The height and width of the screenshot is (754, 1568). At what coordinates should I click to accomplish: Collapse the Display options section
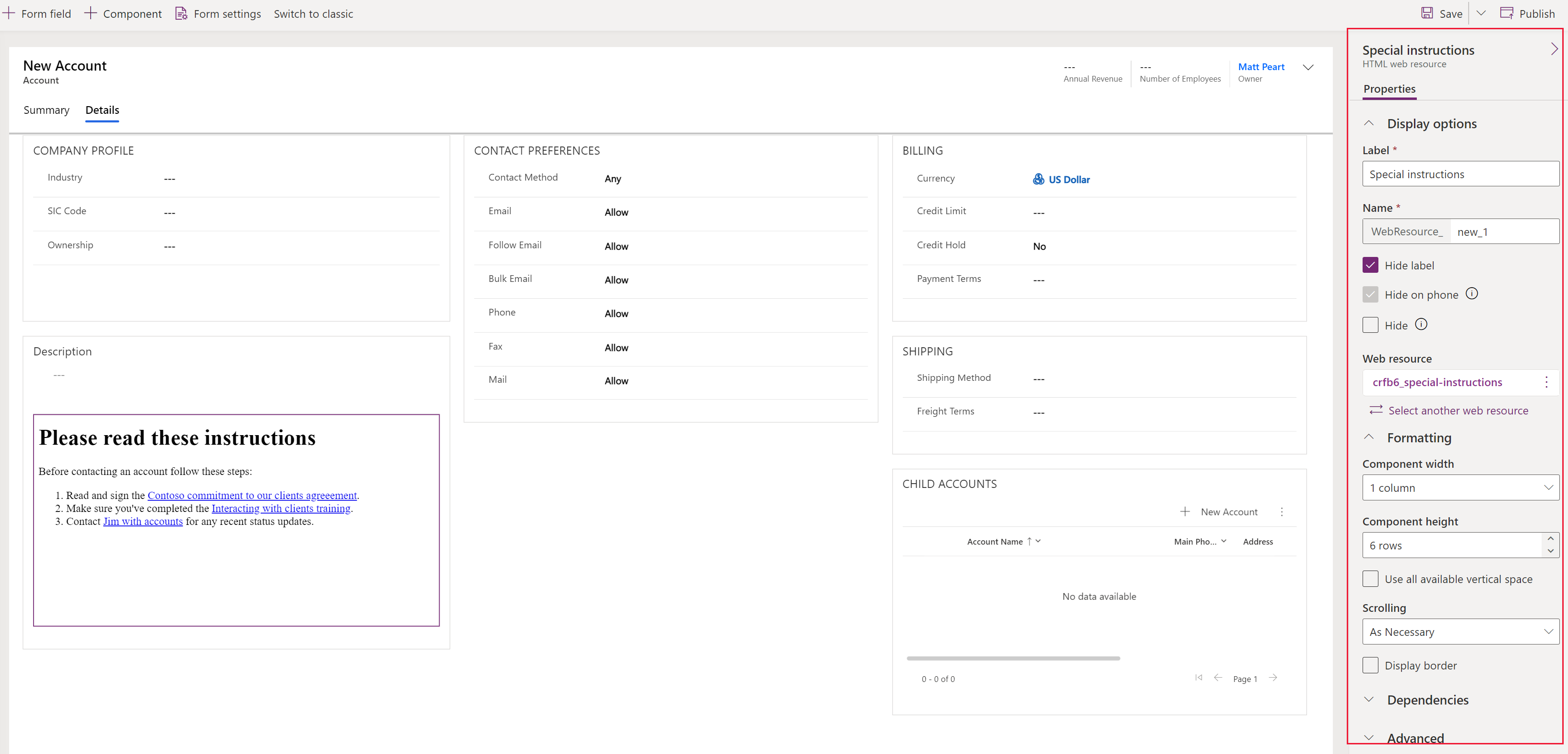(1372, 123)
